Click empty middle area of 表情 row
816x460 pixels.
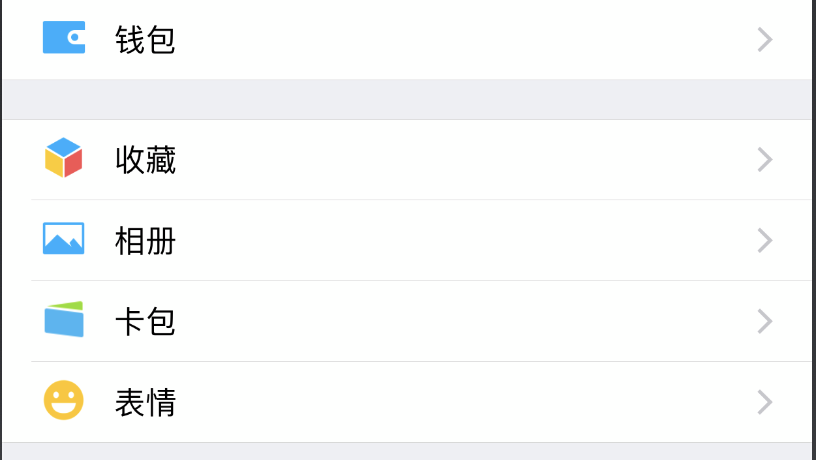[450, 403]
